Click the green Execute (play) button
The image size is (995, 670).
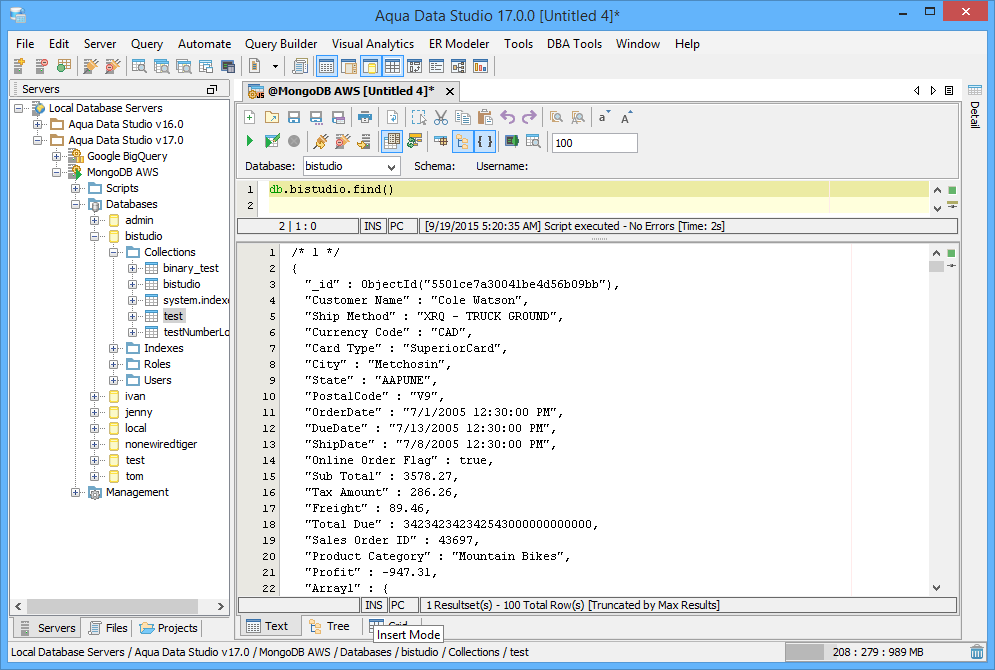click(x=249, y=141)
